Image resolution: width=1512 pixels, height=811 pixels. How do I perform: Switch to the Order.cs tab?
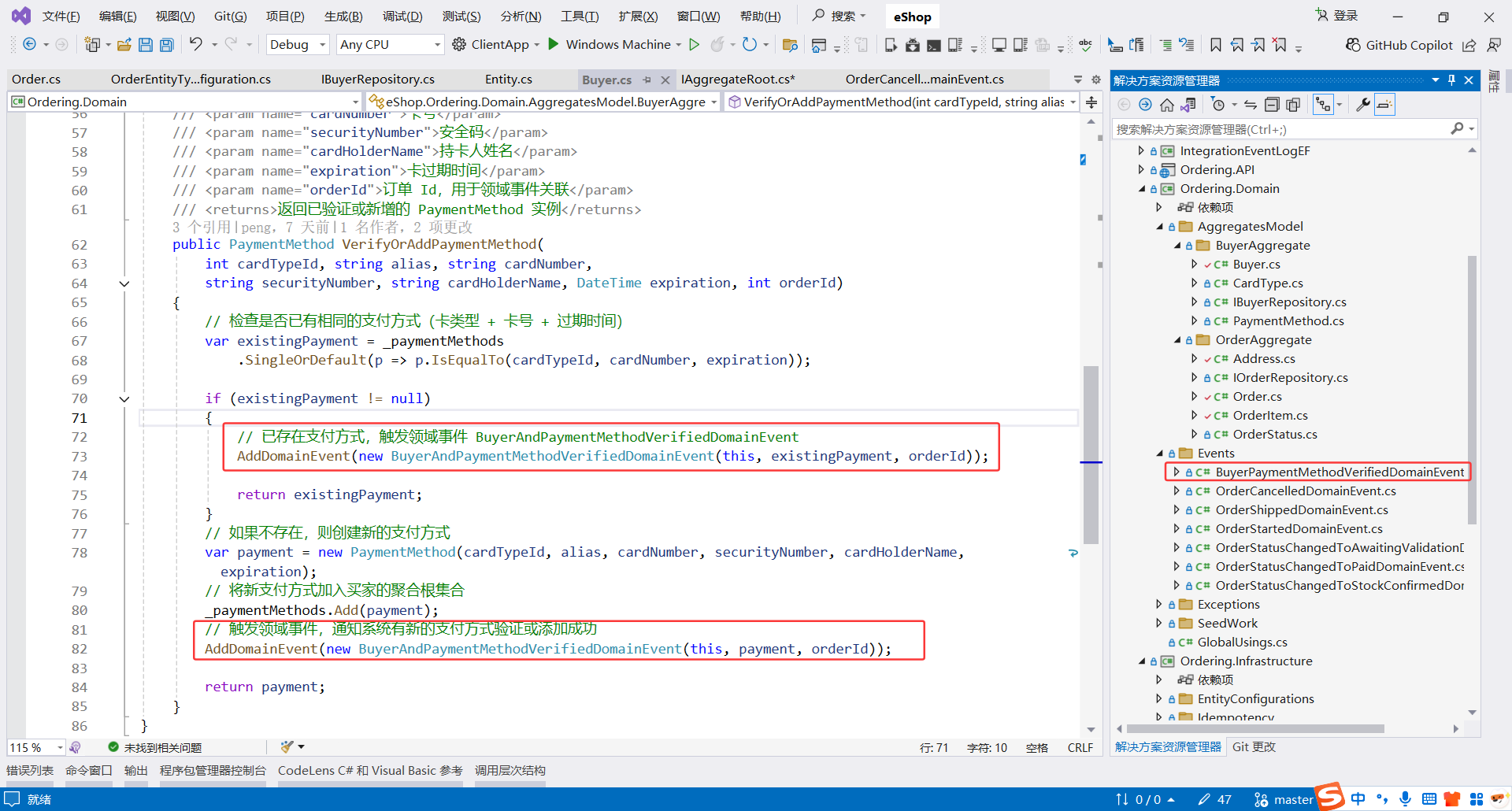tap(36, 80)
